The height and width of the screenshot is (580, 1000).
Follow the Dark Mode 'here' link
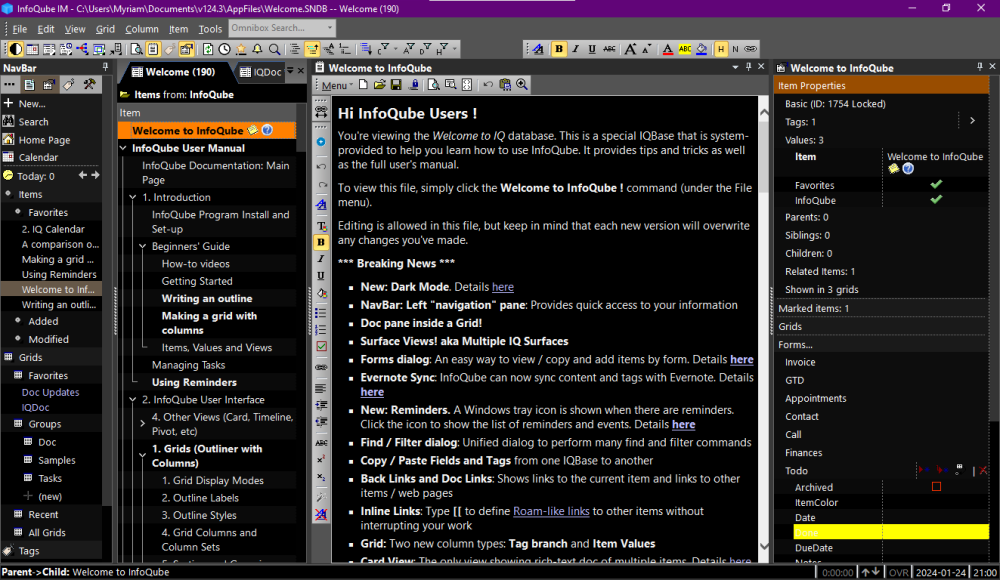coord(503,287)
